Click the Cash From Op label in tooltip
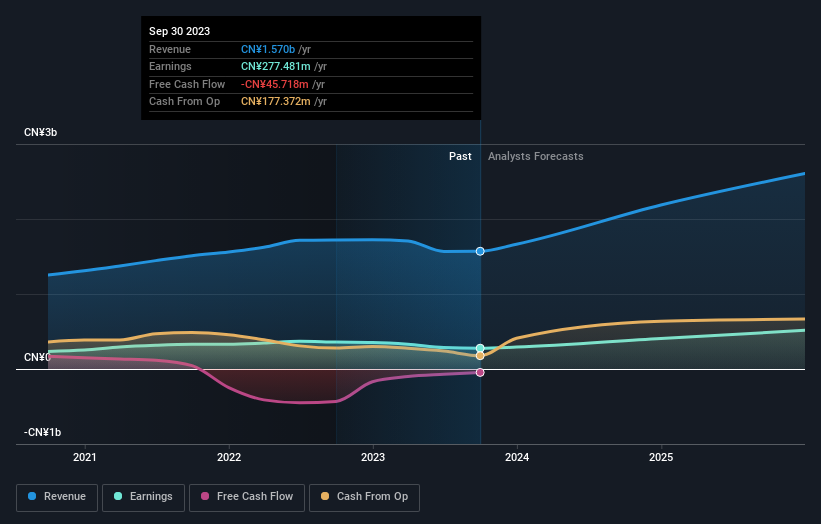 point(184,102)
